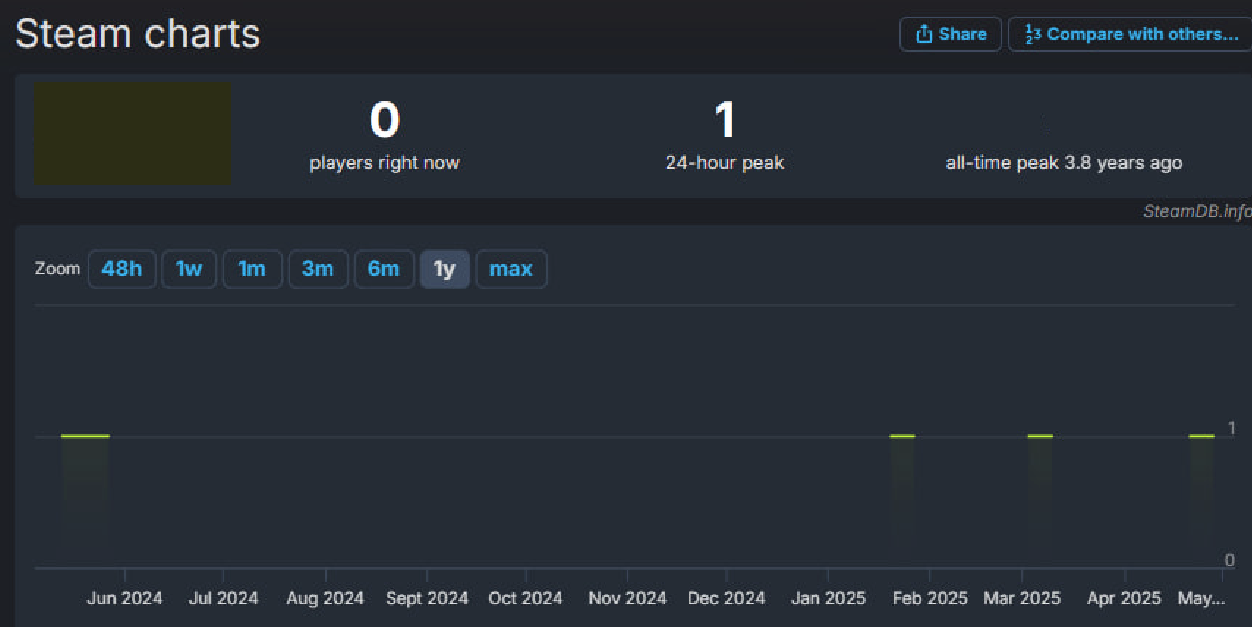
Task: Click 'all-time peak 3.8 years ago'
Action: (1064, 163)
